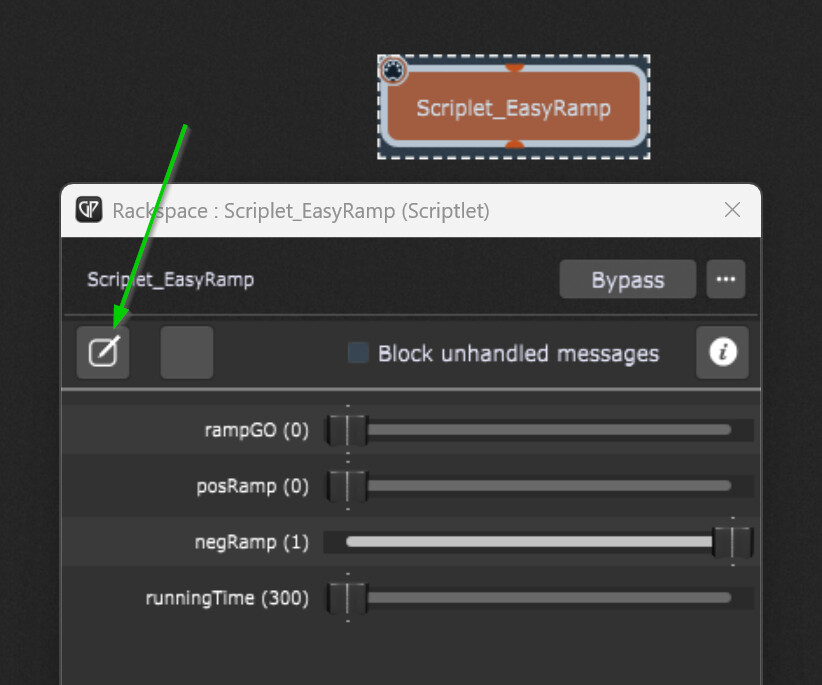Click the rampGO (0) parameter label
Viewport: 822px width, 685px height.
click(x=256, y=430)
